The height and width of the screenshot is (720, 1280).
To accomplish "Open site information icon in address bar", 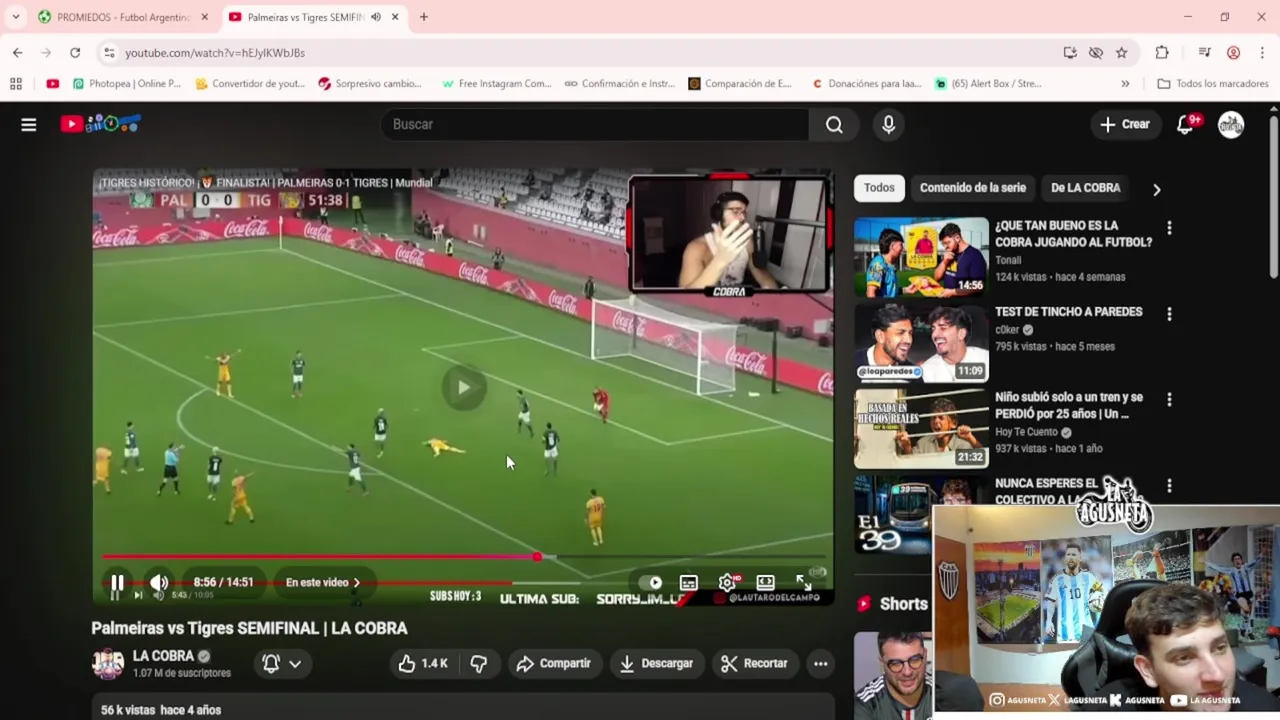I will tap(109, 53).
